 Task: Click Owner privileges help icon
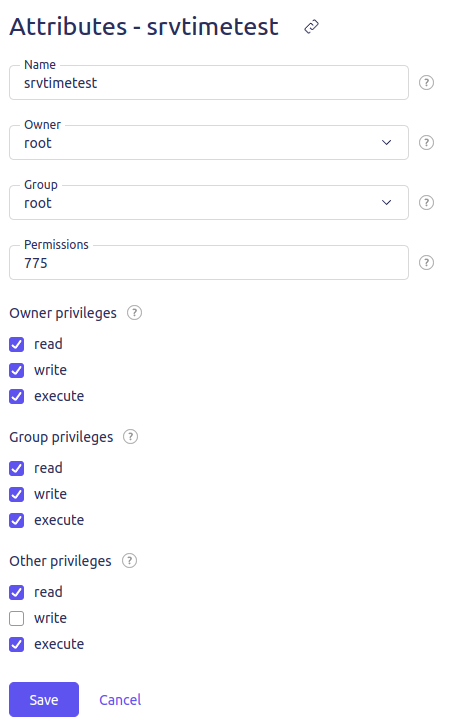point(134,312)
